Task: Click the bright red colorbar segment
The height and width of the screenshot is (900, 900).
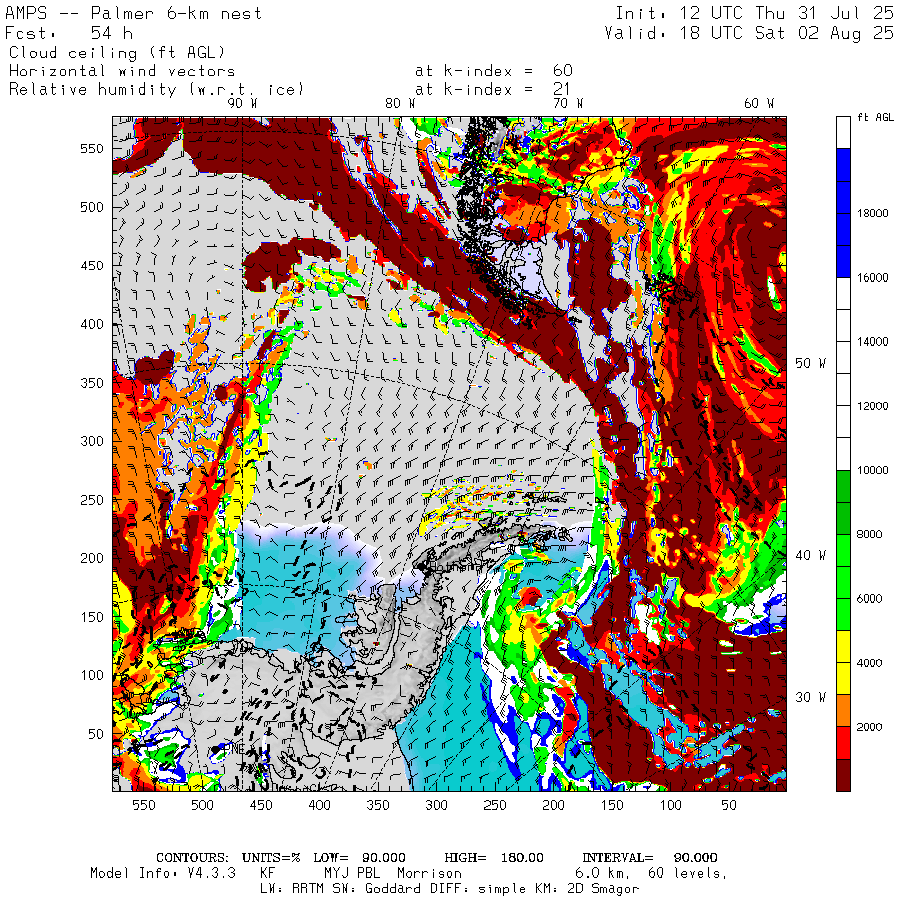Action: 843,743
